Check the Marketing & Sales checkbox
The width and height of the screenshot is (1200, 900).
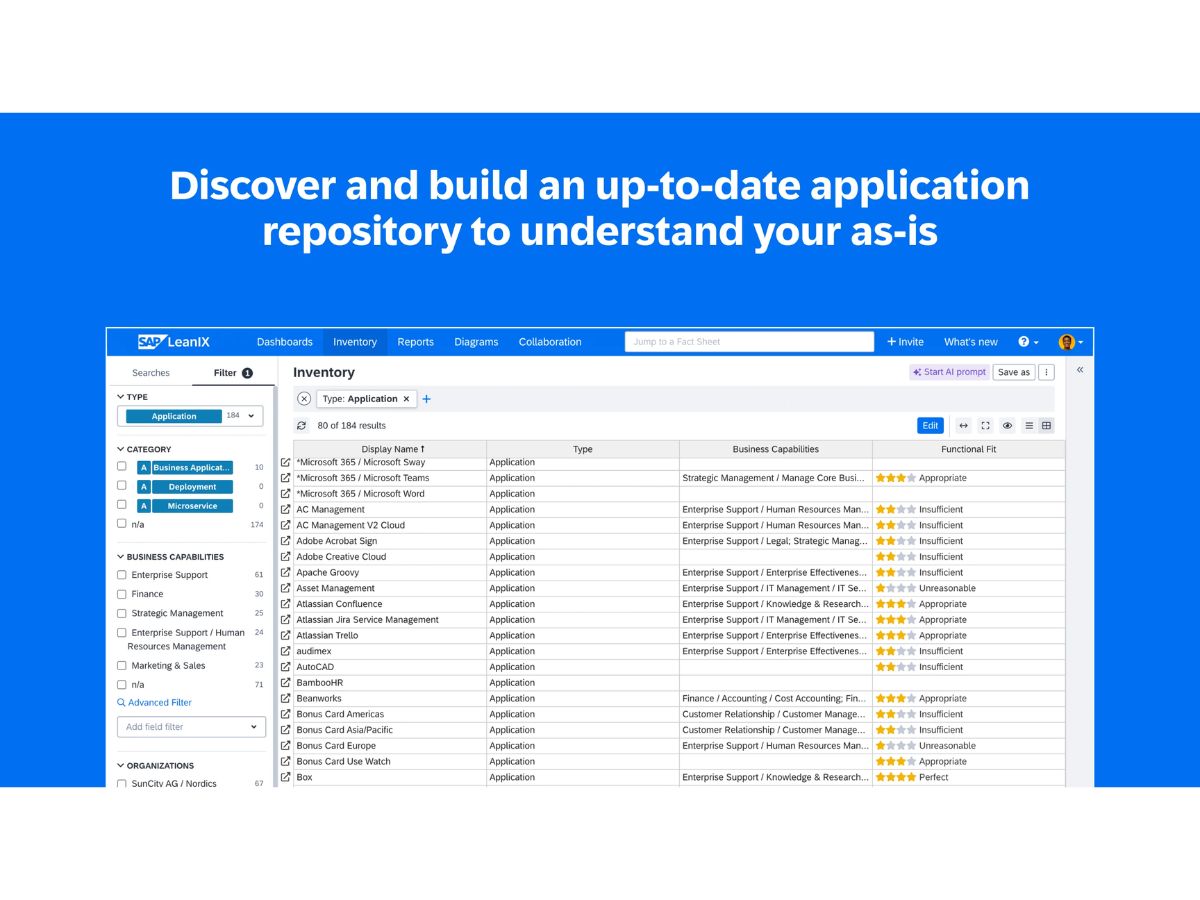click(122, 666)
